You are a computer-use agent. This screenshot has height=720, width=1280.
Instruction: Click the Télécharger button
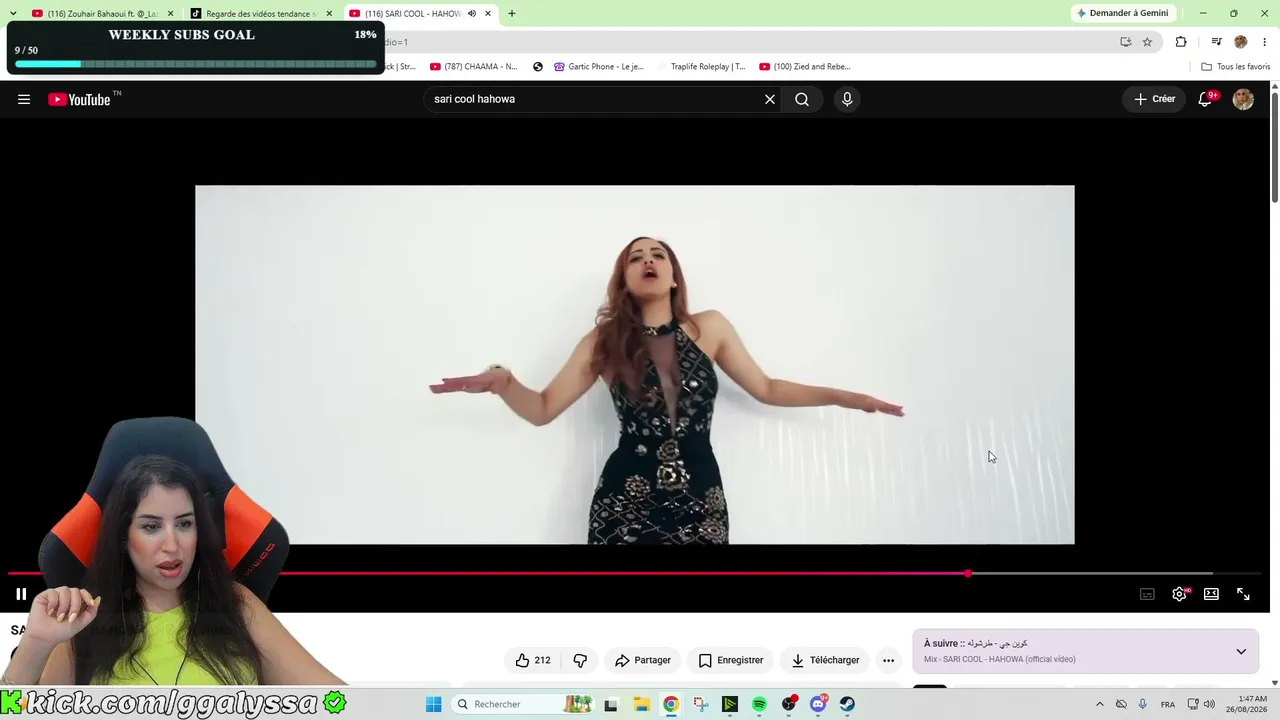click(826, 660)
